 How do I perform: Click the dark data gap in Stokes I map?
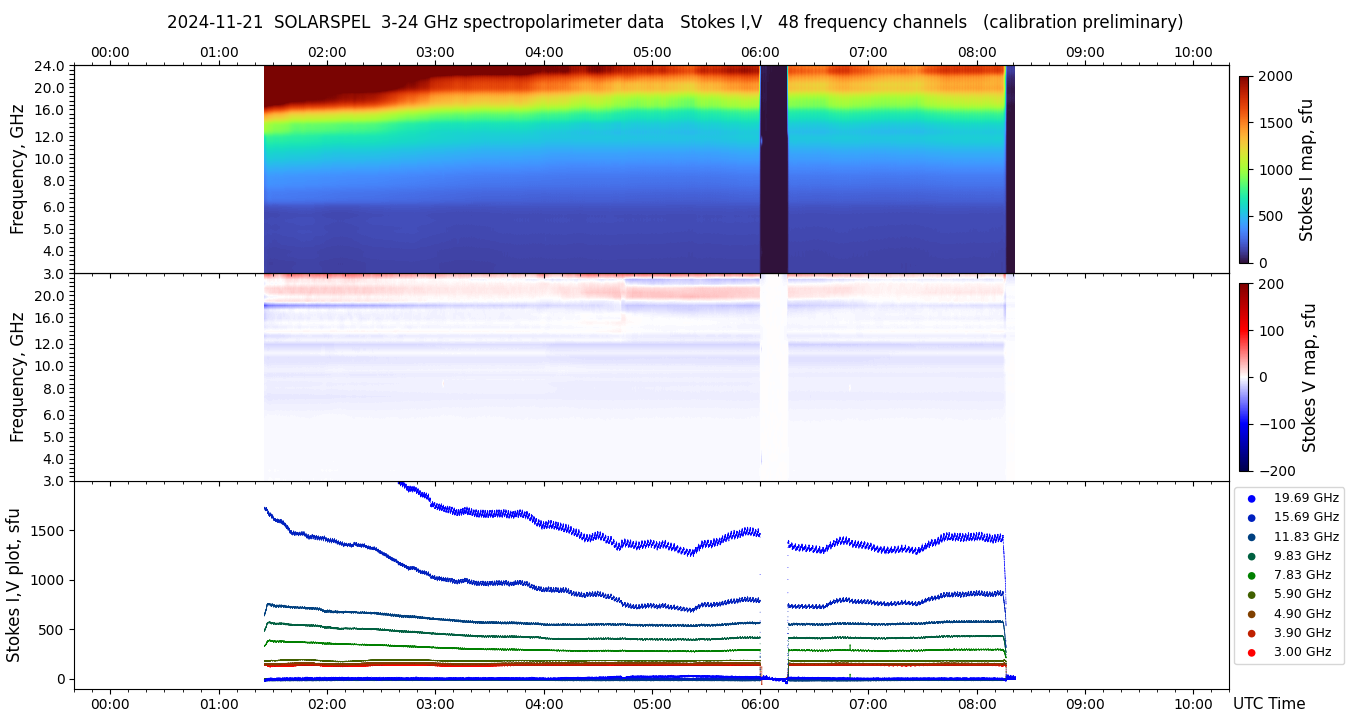(773, 169)
